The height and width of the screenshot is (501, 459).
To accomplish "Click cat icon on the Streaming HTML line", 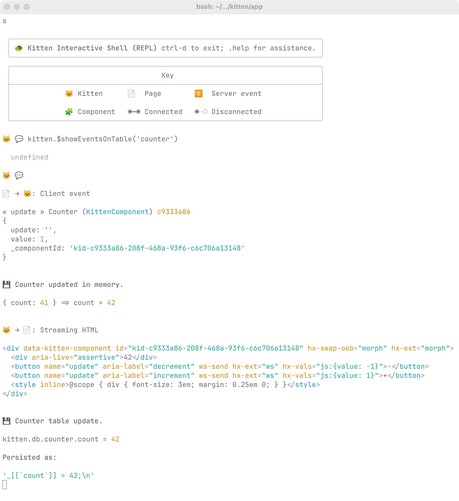I will point(6,330).
